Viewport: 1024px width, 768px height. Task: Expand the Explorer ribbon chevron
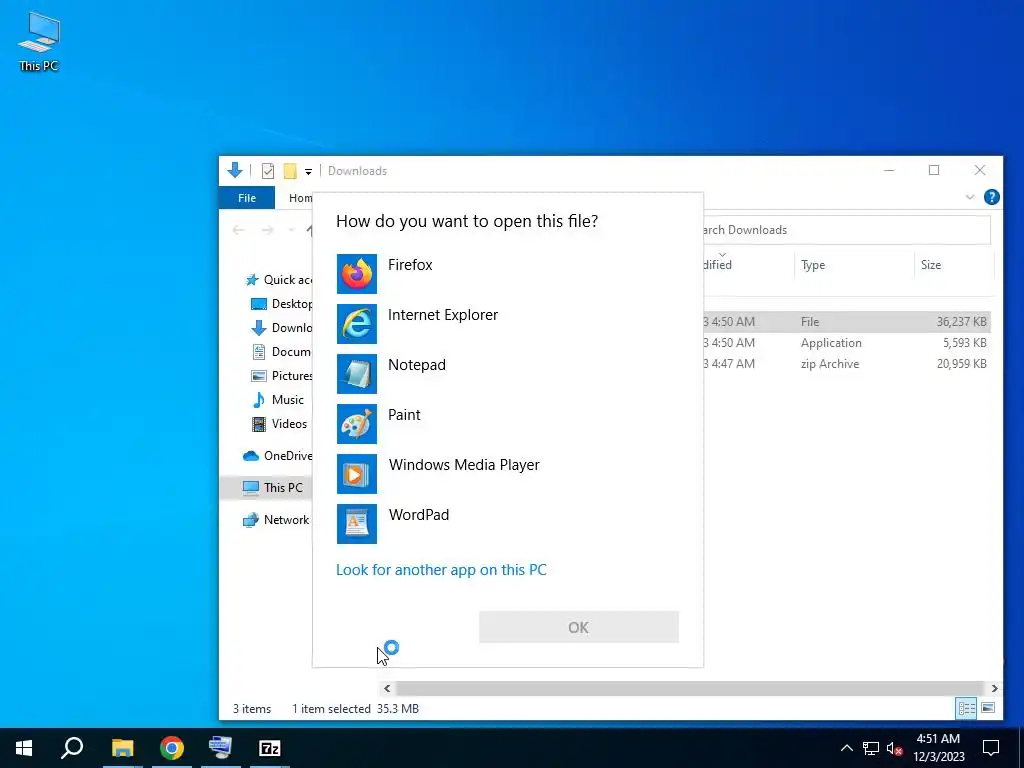coord(970,197)
